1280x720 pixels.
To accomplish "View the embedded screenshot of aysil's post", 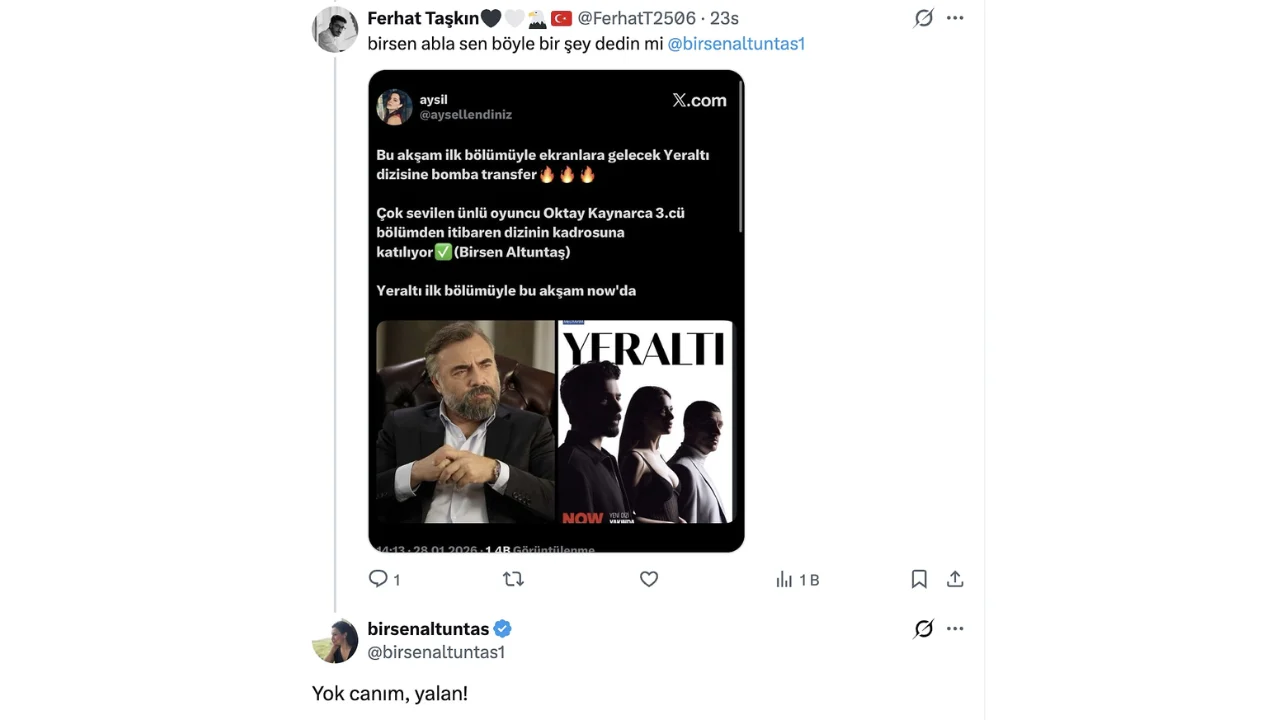I will coord(556,310).
